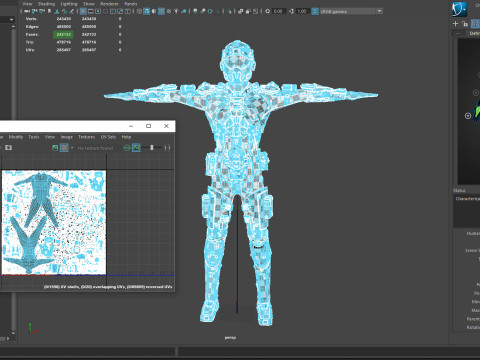The height and width of the screenshot is (360, 480).
Task: Click the X-ray joints icon
Action: point(255,11)
